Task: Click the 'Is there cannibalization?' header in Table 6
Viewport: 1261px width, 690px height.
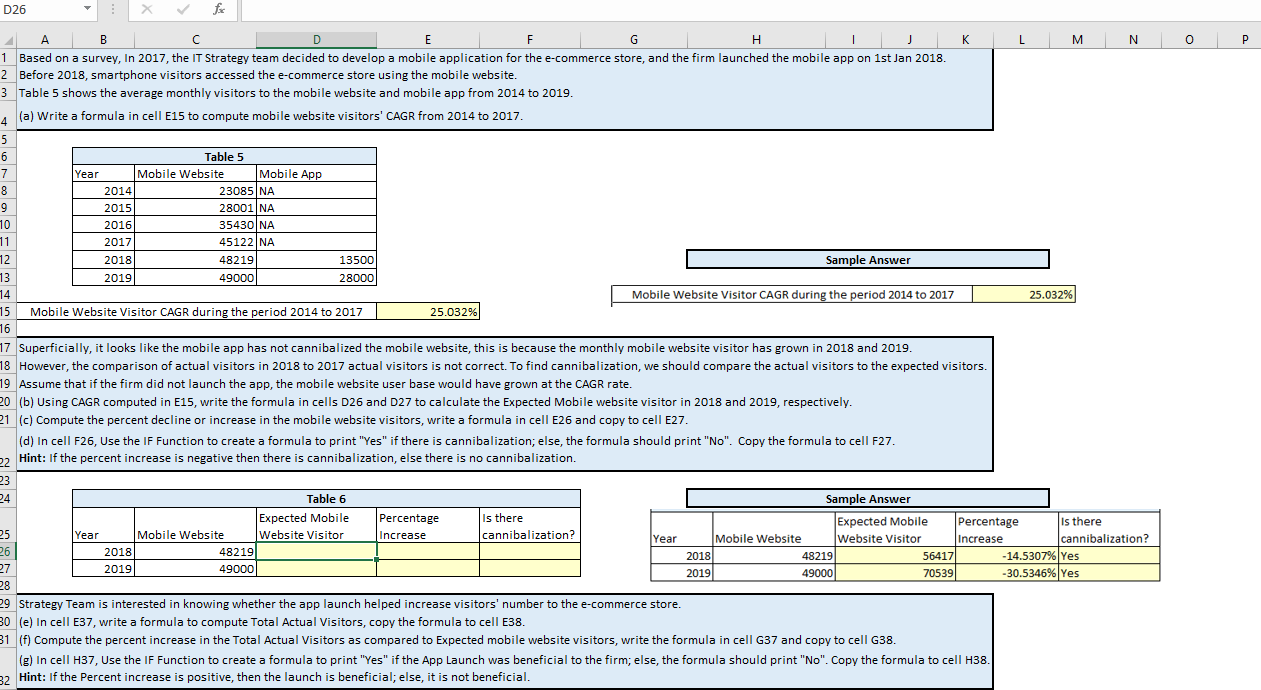Action: point(530,526)
